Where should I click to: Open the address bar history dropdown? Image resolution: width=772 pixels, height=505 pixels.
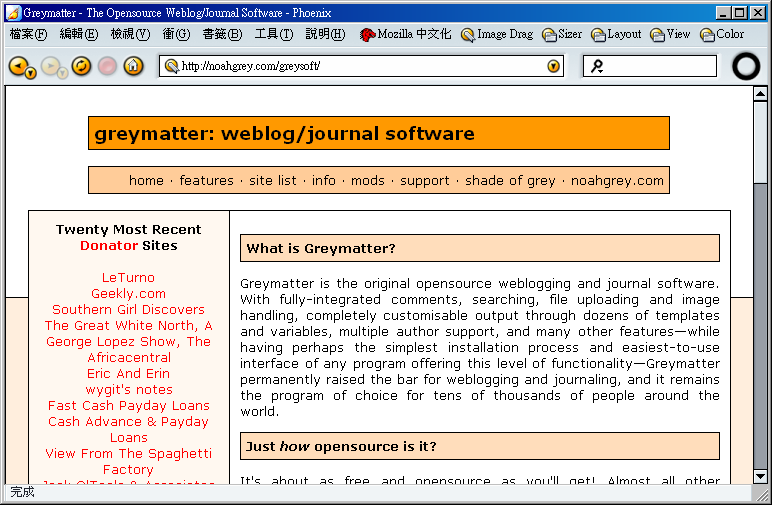(x=553, y=66)
